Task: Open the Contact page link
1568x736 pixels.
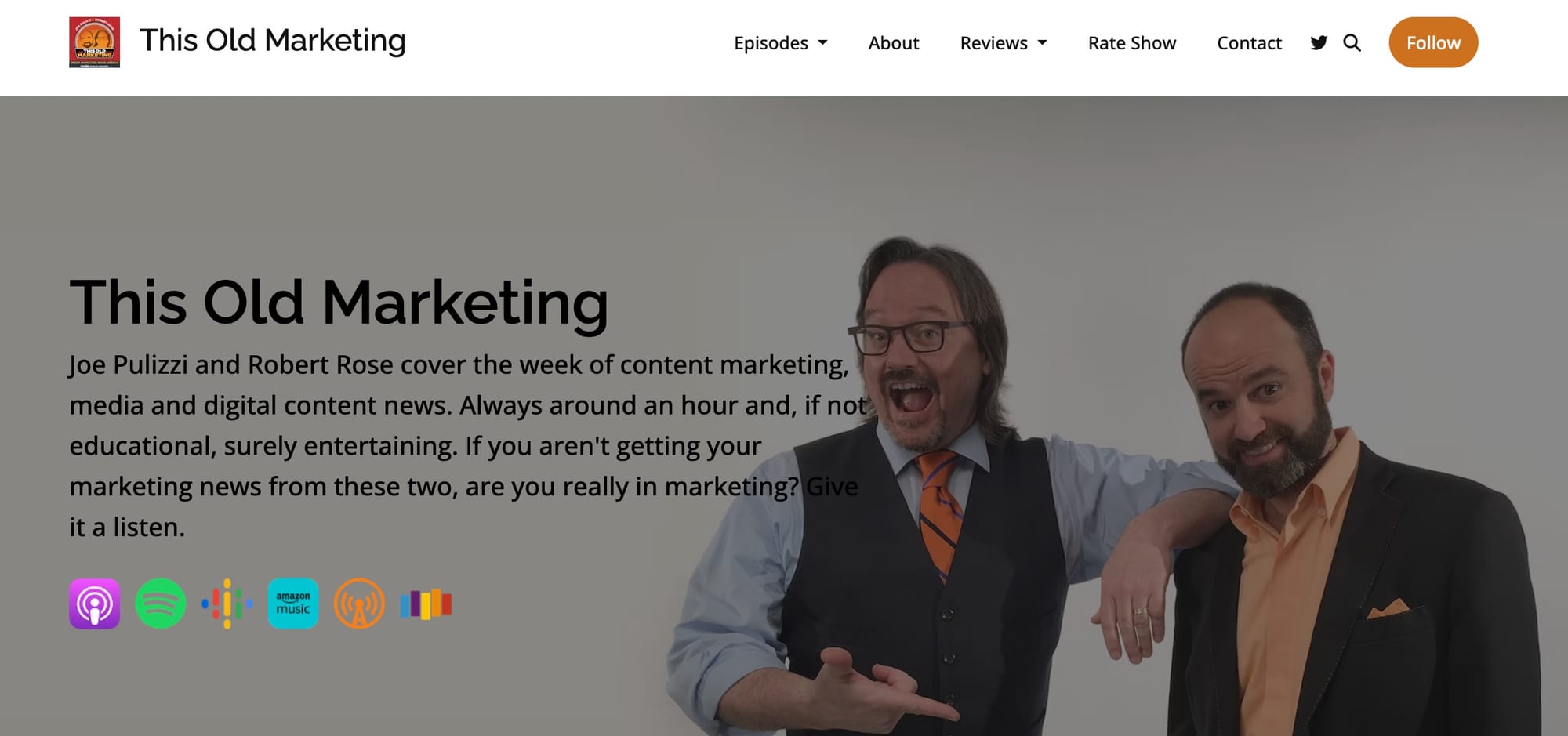Action: [x=1250, y=43]
